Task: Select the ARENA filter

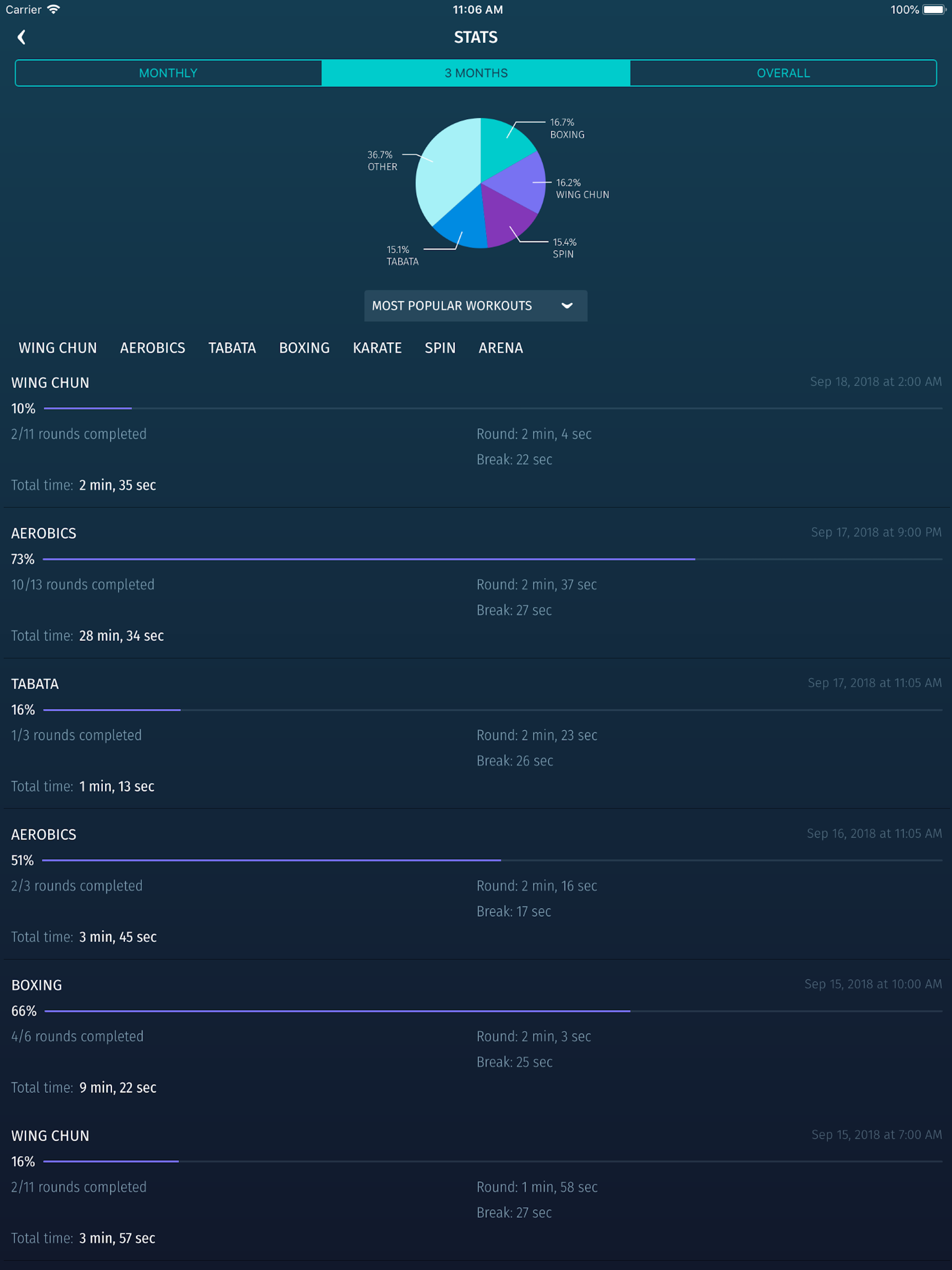Action: click(500, 348)
